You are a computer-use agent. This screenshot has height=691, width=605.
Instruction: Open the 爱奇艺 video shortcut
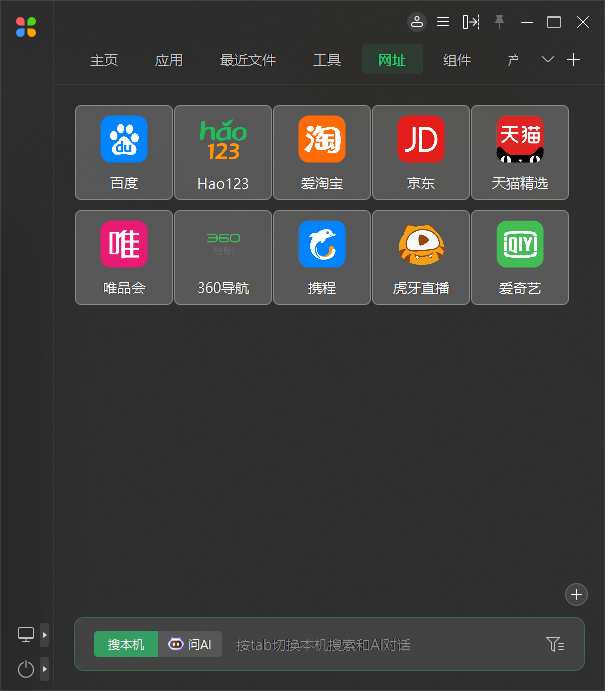tap(520, 257)
